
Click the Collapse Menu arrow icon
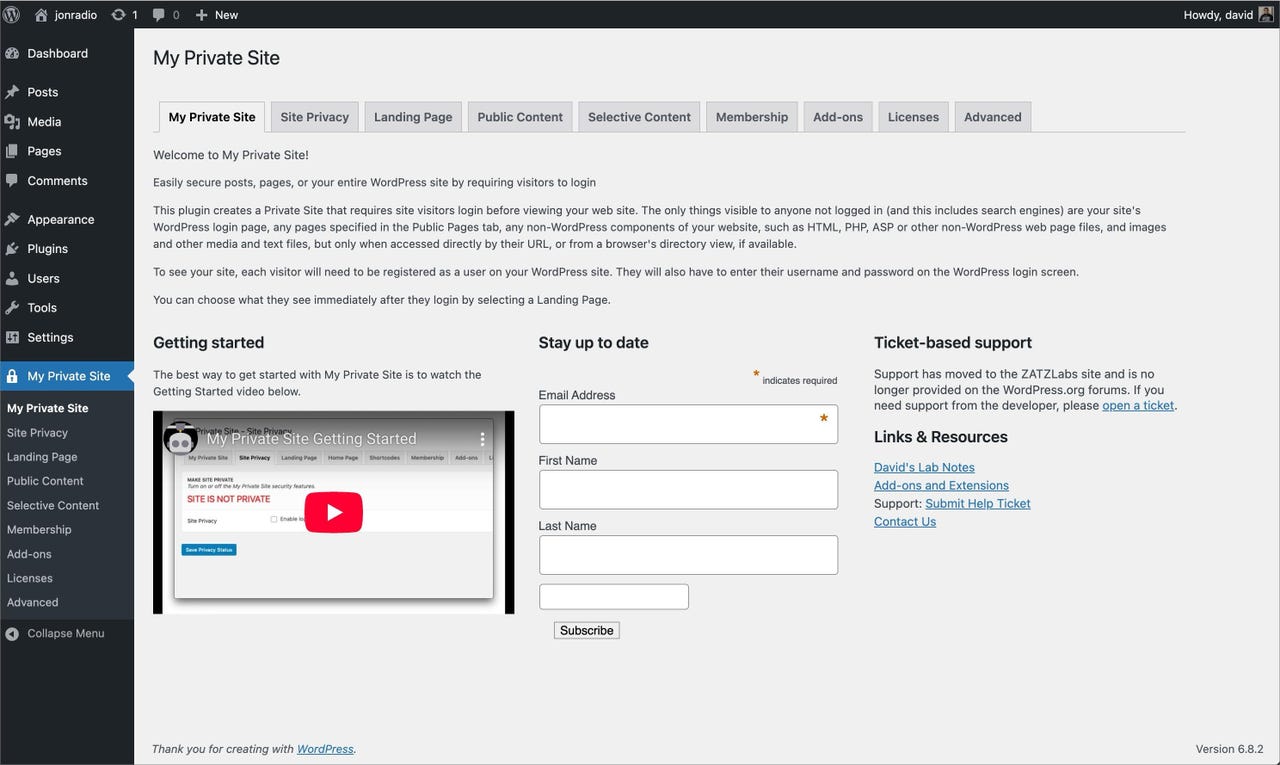pyautogui.click(x=12, y=634)
